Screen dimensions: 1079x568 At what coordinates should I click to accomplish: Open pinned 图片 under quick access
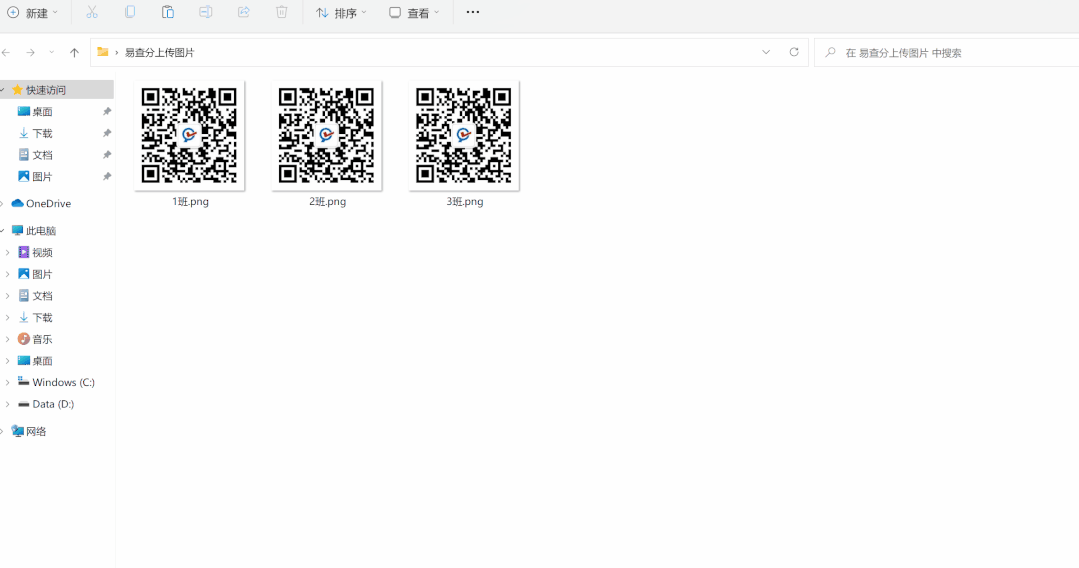click(x=42, y=177)
